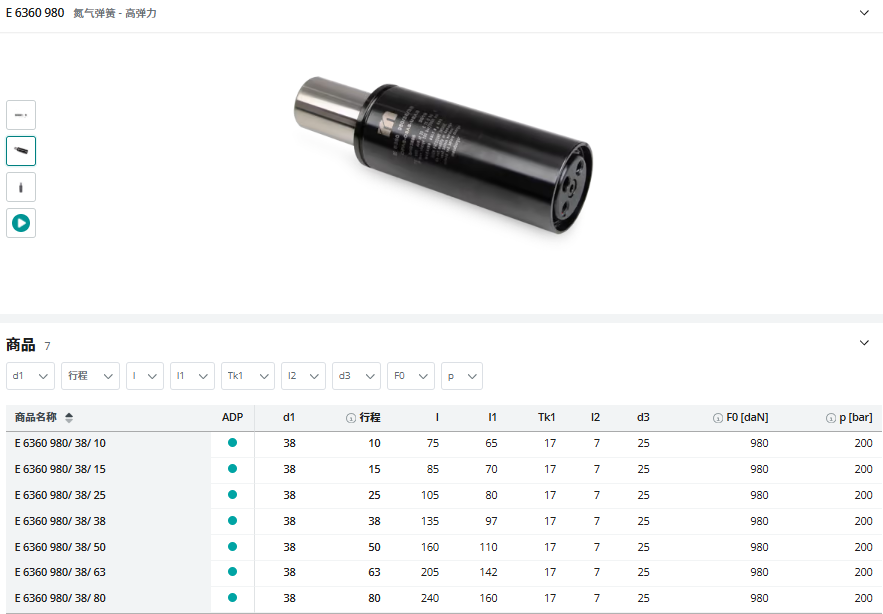Click the l1 value 110 in the table

(488, 547)
